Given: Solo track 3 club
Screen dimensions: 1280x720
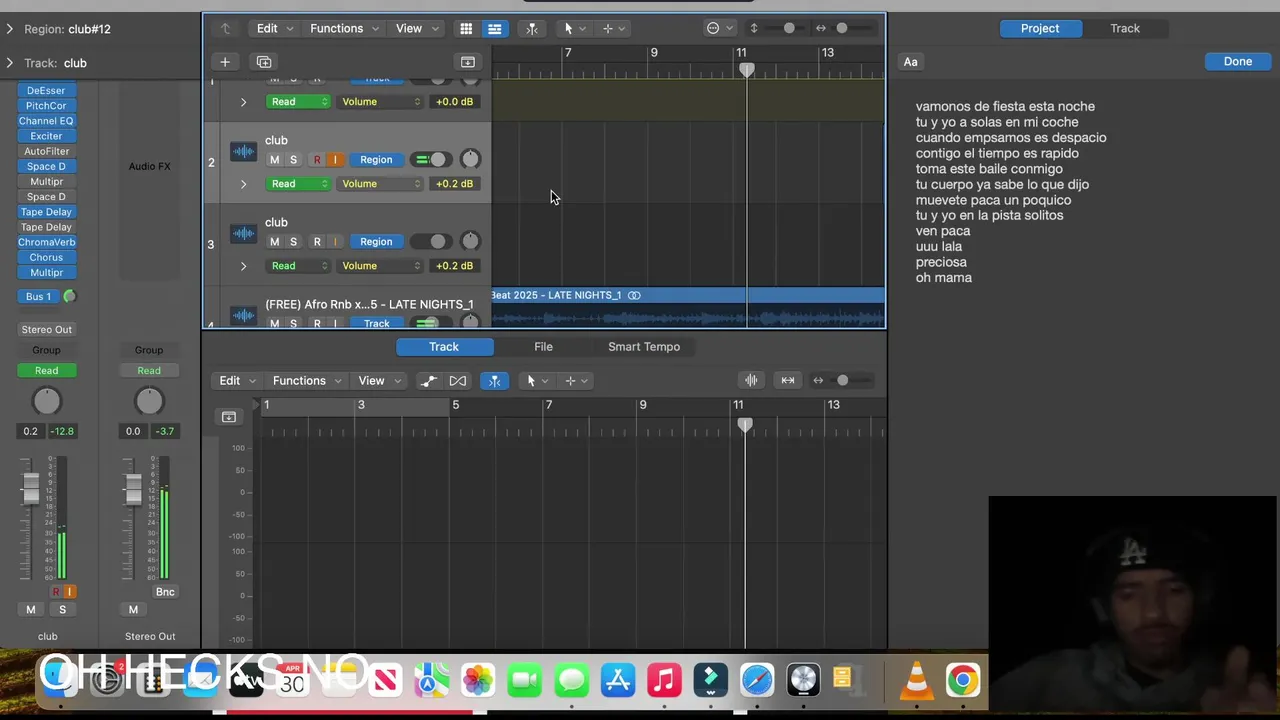Looking at the screenshot, I should pyautogui.click(x=293, y=242).
